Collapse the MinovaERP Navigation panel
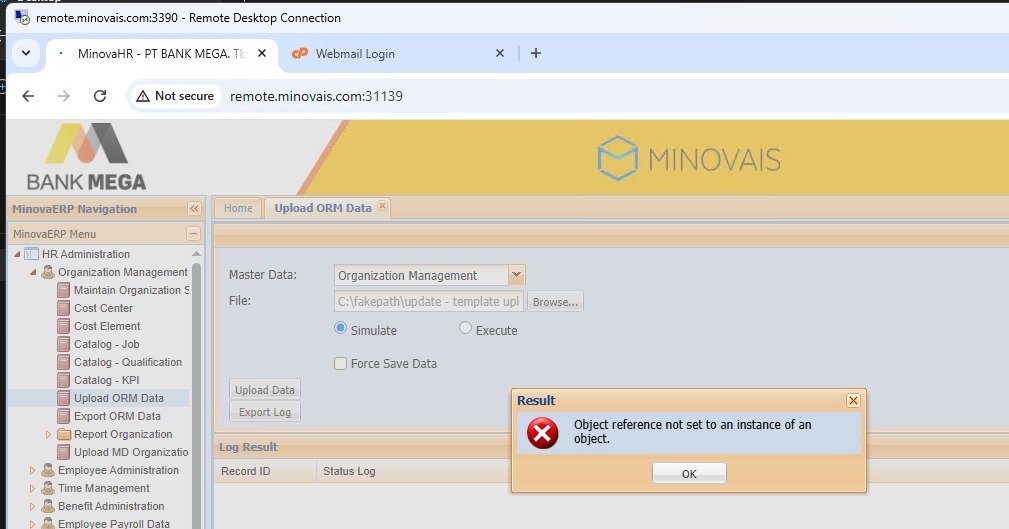Screen dimensions: 1009x529 (194, 209)
